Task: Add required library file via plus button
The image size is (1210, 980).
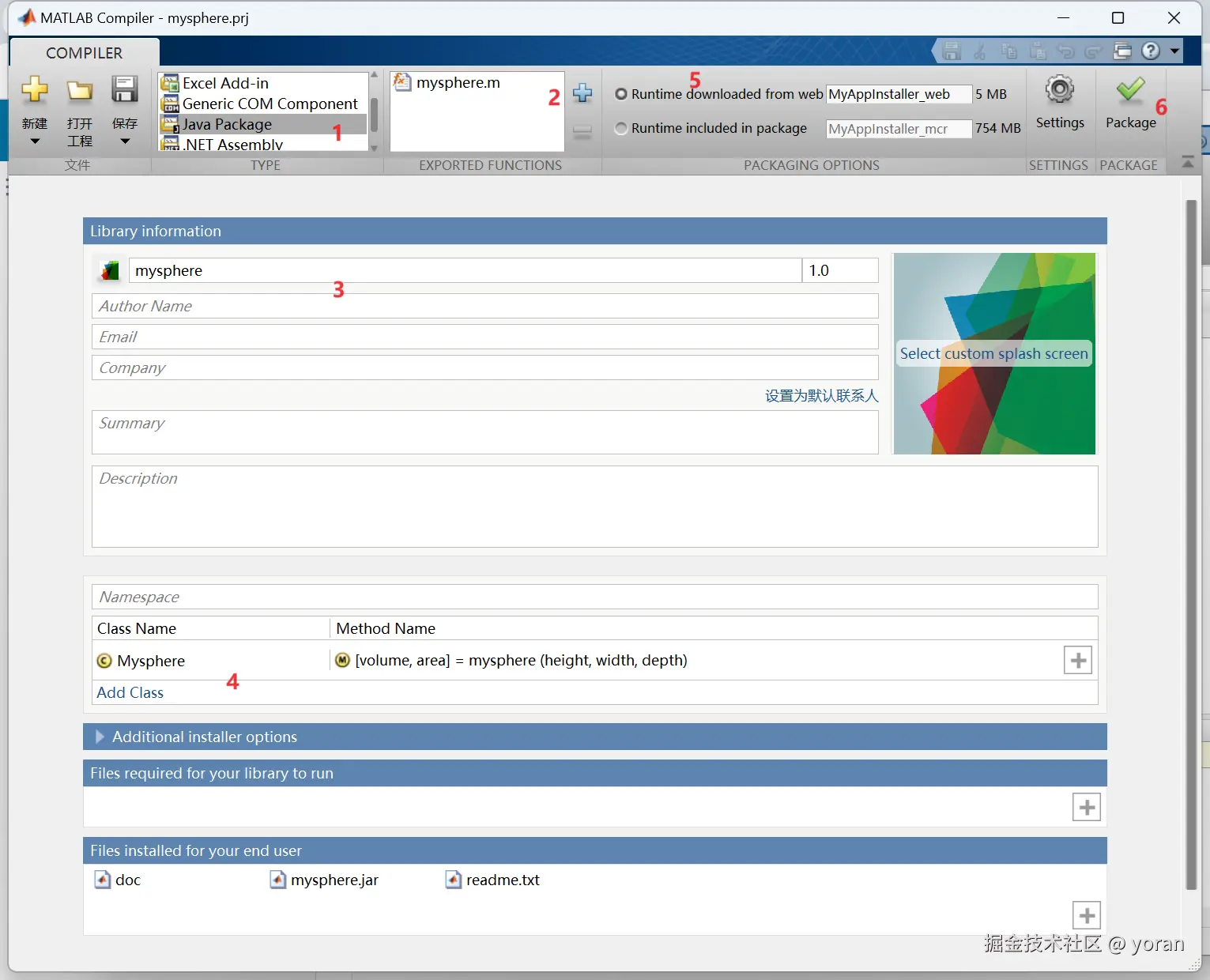Action: point(1087,807)
